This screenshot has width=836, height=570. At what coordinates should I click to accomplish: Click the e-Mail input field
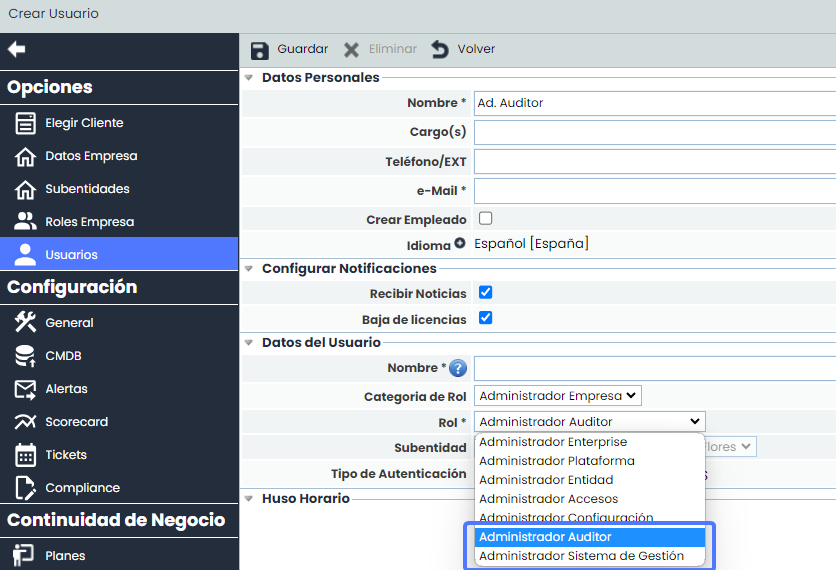point(654,190)
